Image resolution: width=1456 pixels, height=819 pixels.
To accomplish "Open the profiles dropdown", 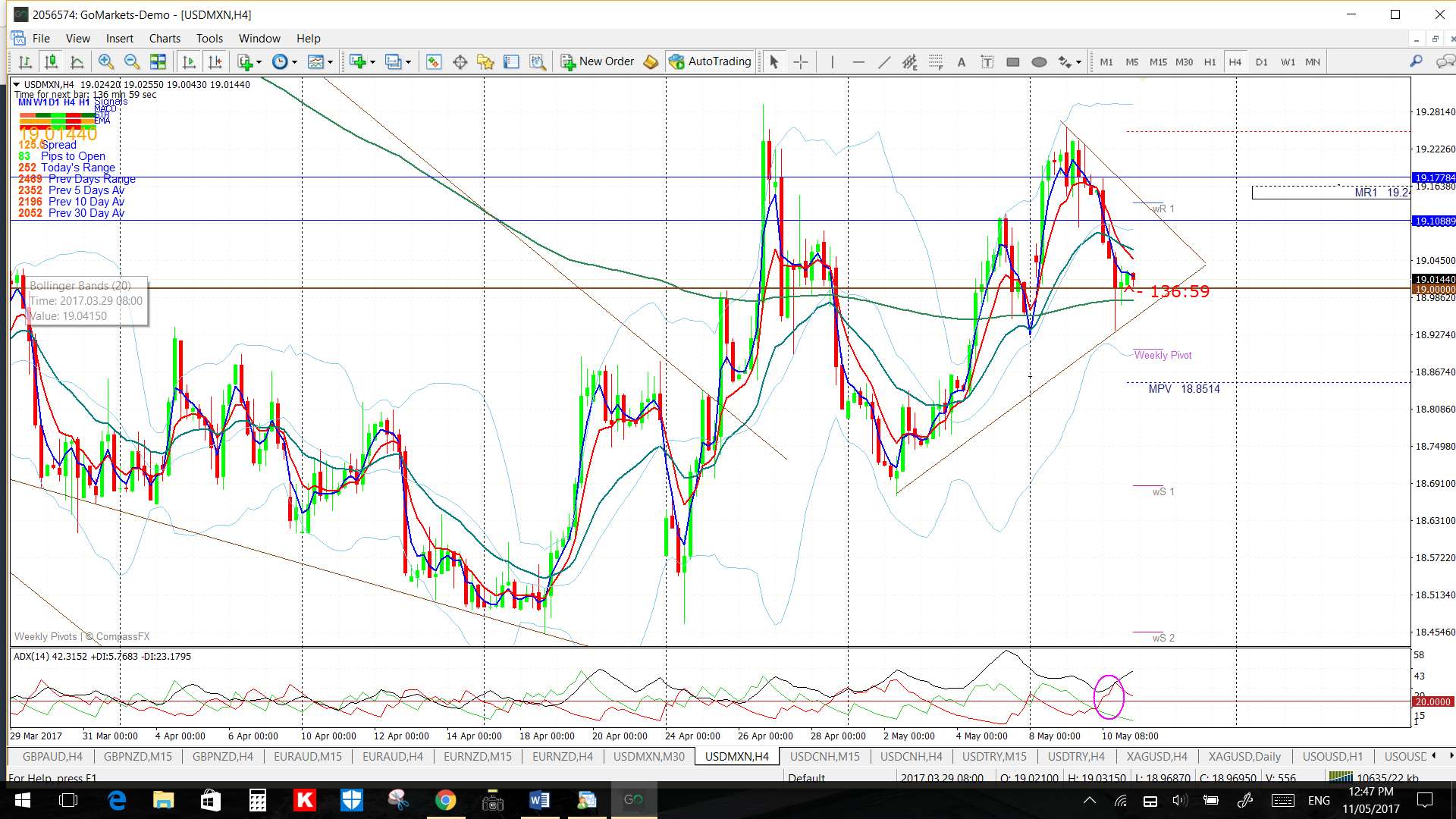I will tap(397, 62).
